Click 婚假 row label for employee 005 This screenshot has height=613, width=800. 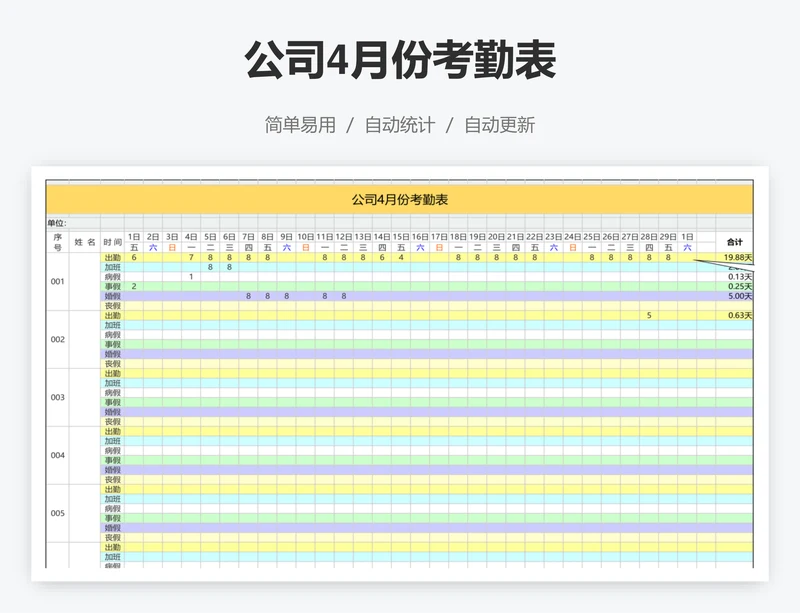tap(113, 528)
